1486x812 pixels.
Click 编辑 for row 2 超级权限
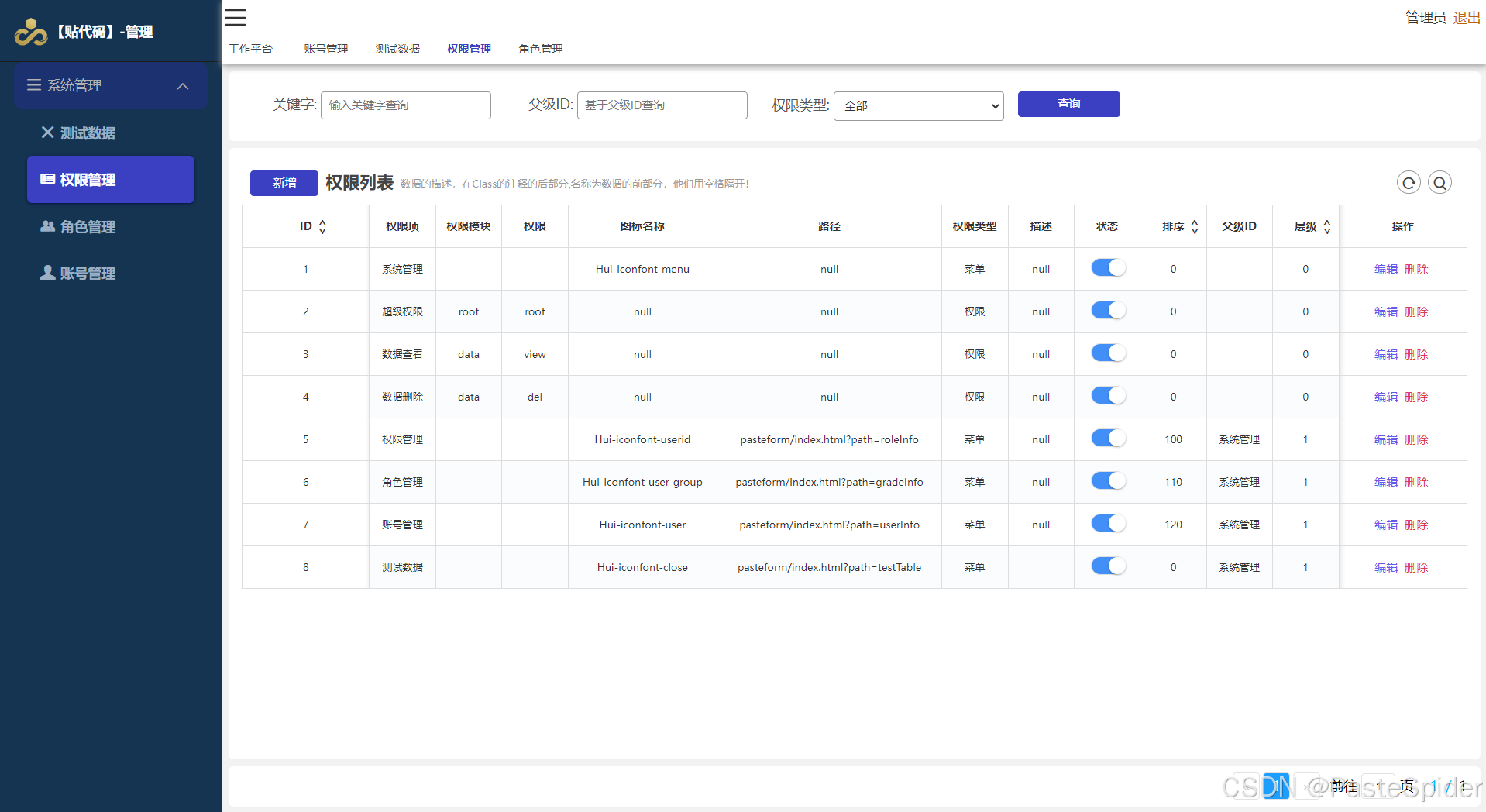click(1386, 311)
